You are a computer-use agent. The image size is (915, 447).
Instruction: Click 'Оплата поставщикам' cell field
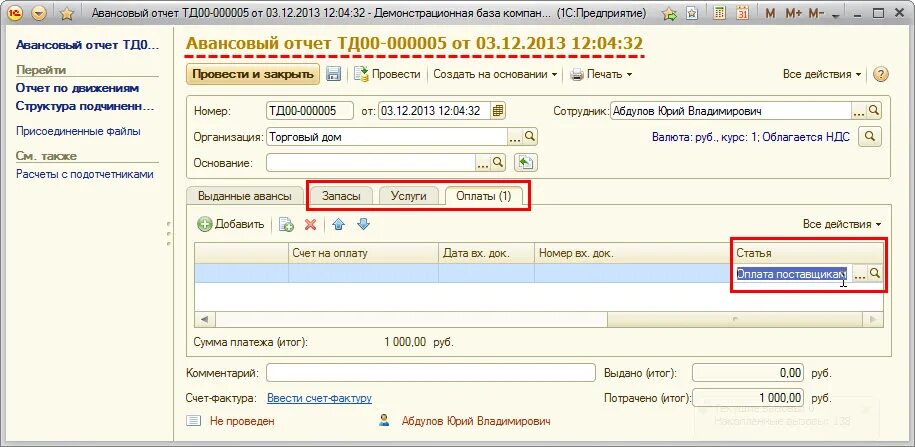(792, 274)
